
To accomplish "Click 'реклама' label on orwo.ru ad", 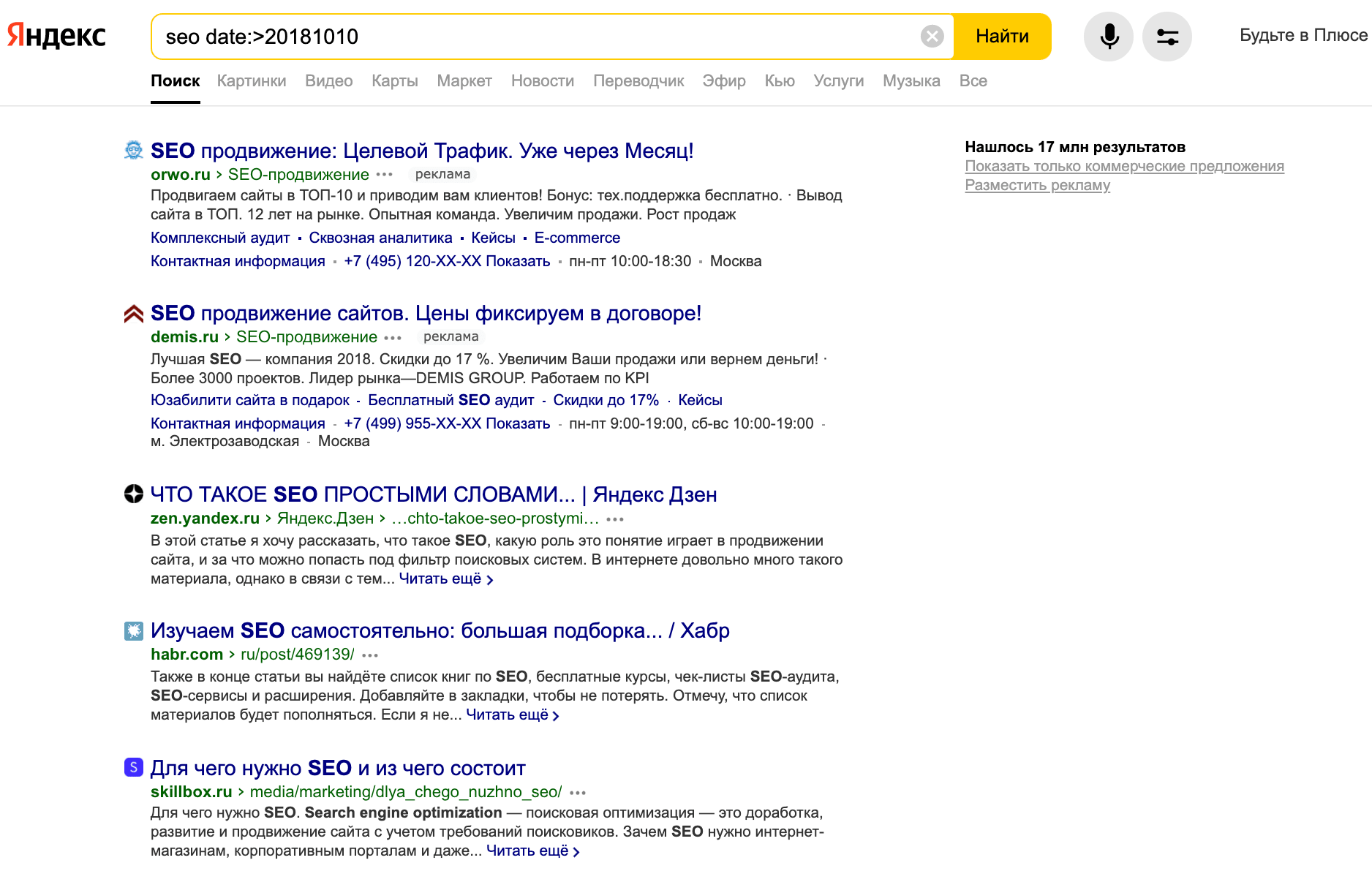I will 442,174.
